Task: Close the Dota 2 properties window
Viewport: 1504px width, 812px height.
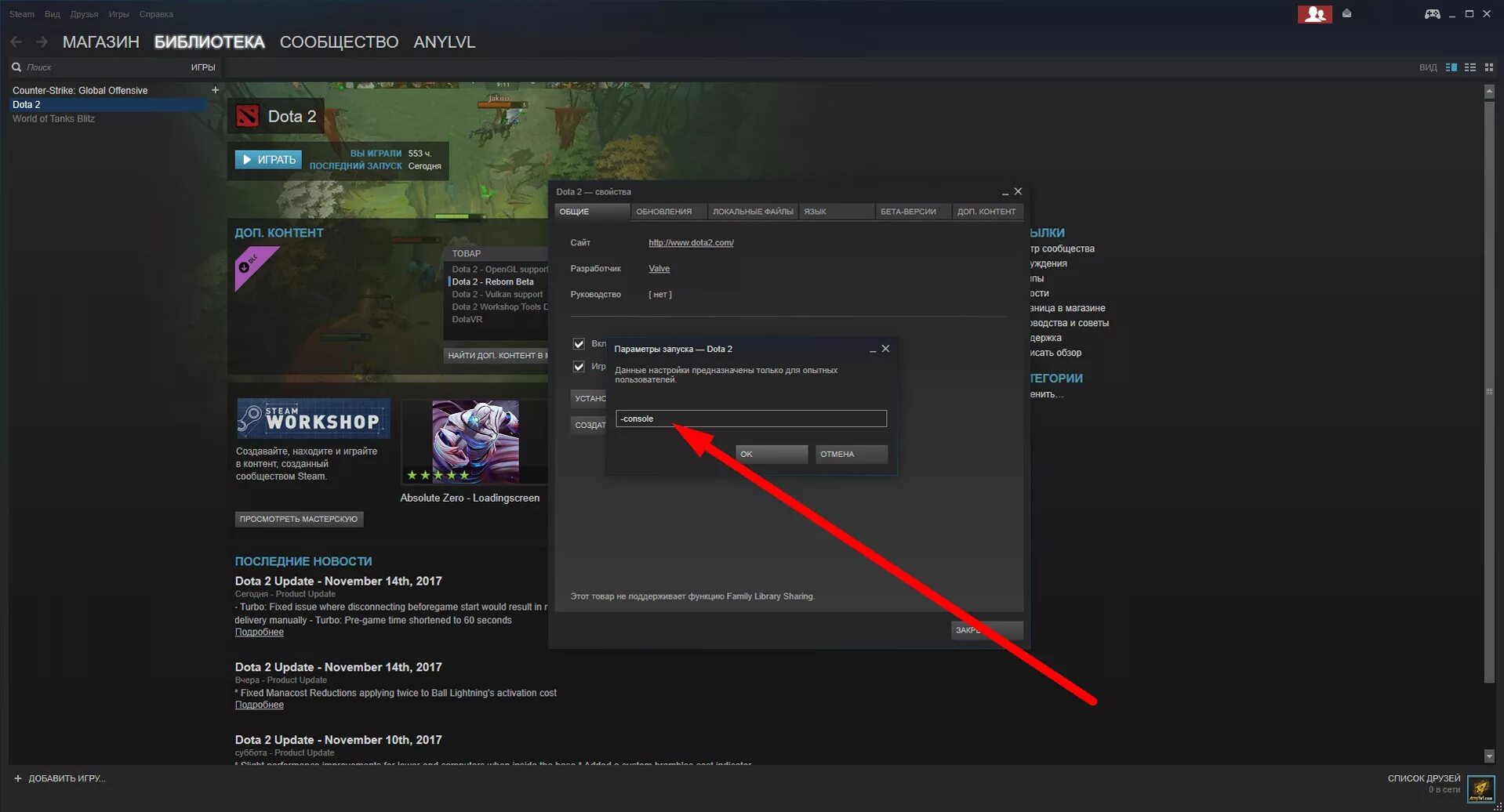Action: pyautogui.click(x=1018, y=191)
